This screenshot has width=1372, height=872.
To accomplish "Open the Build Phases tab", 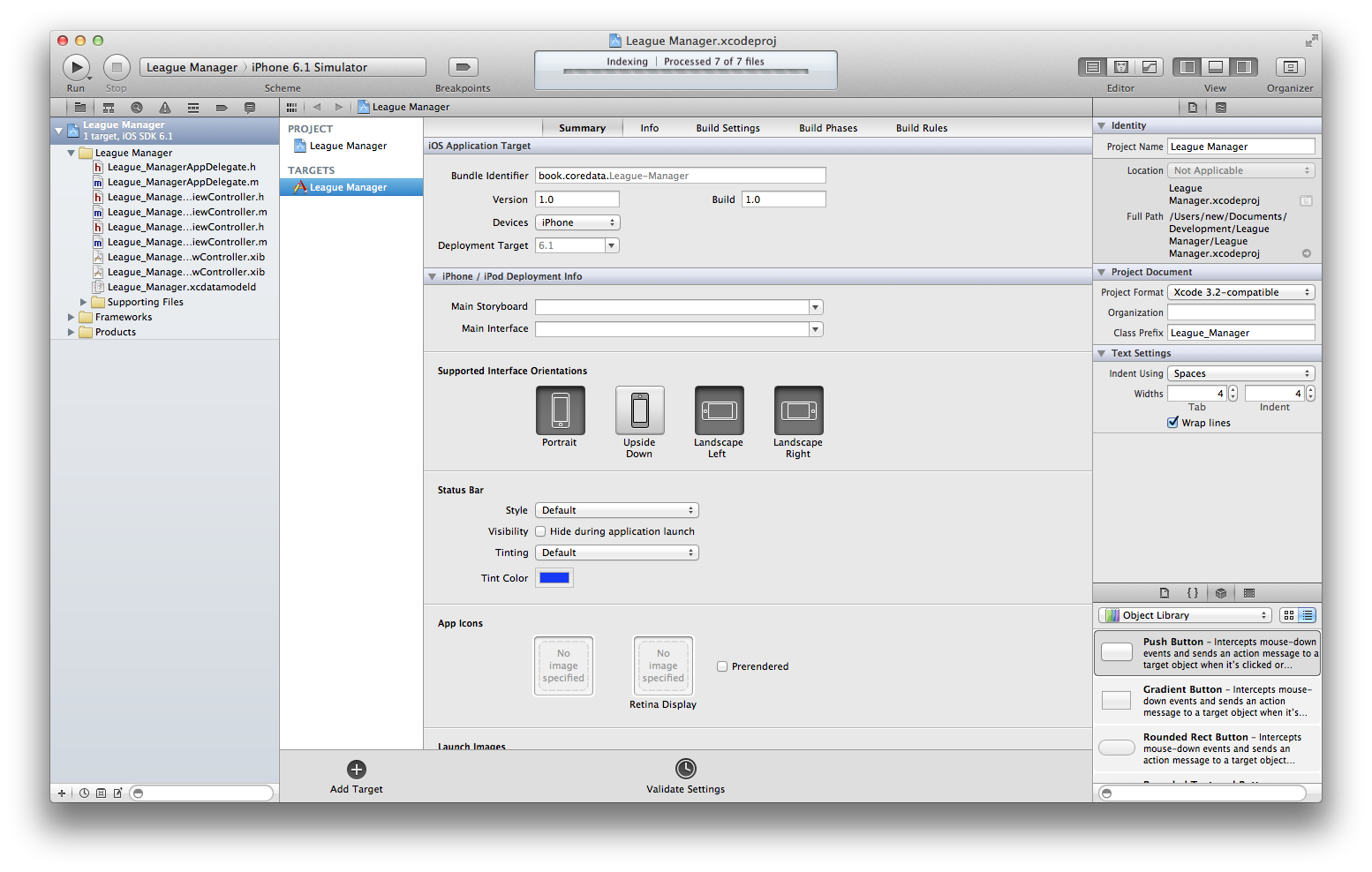I will (x=828, y=128).
